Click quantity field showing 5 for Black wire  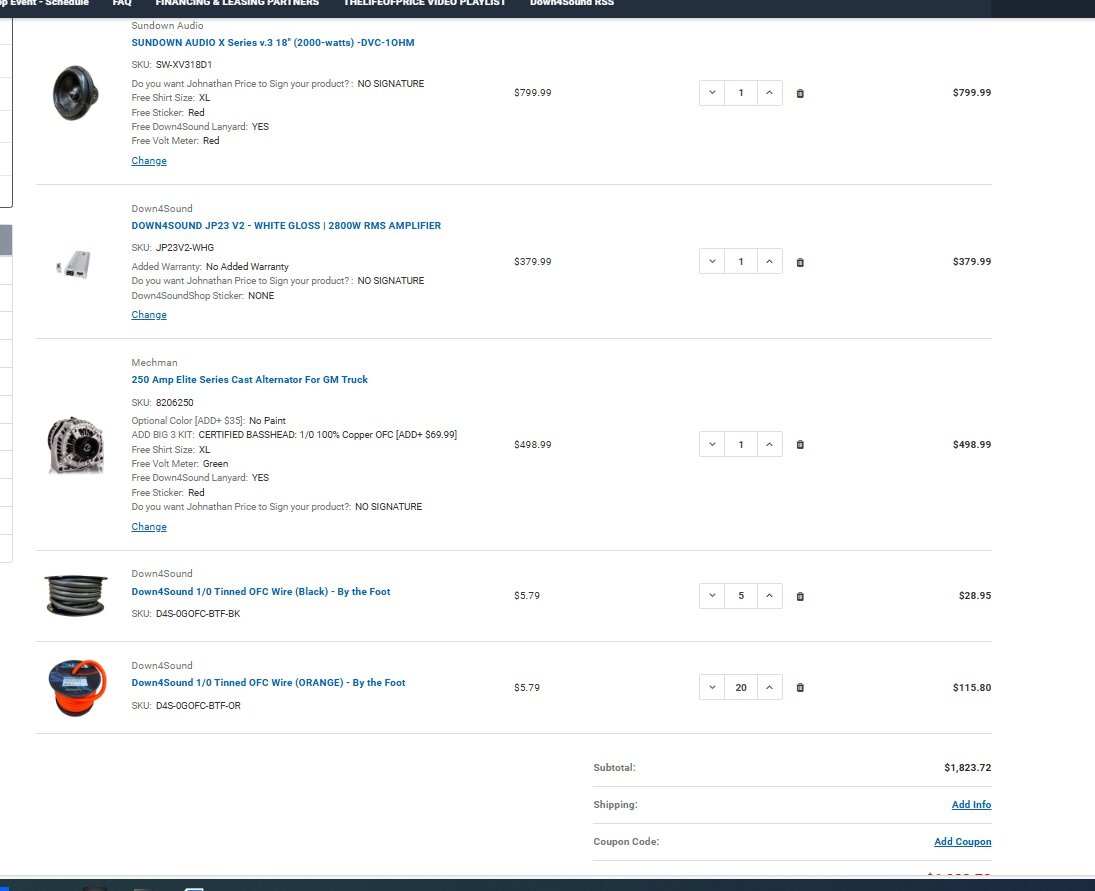pyautogui.click(x=741, y=596)
